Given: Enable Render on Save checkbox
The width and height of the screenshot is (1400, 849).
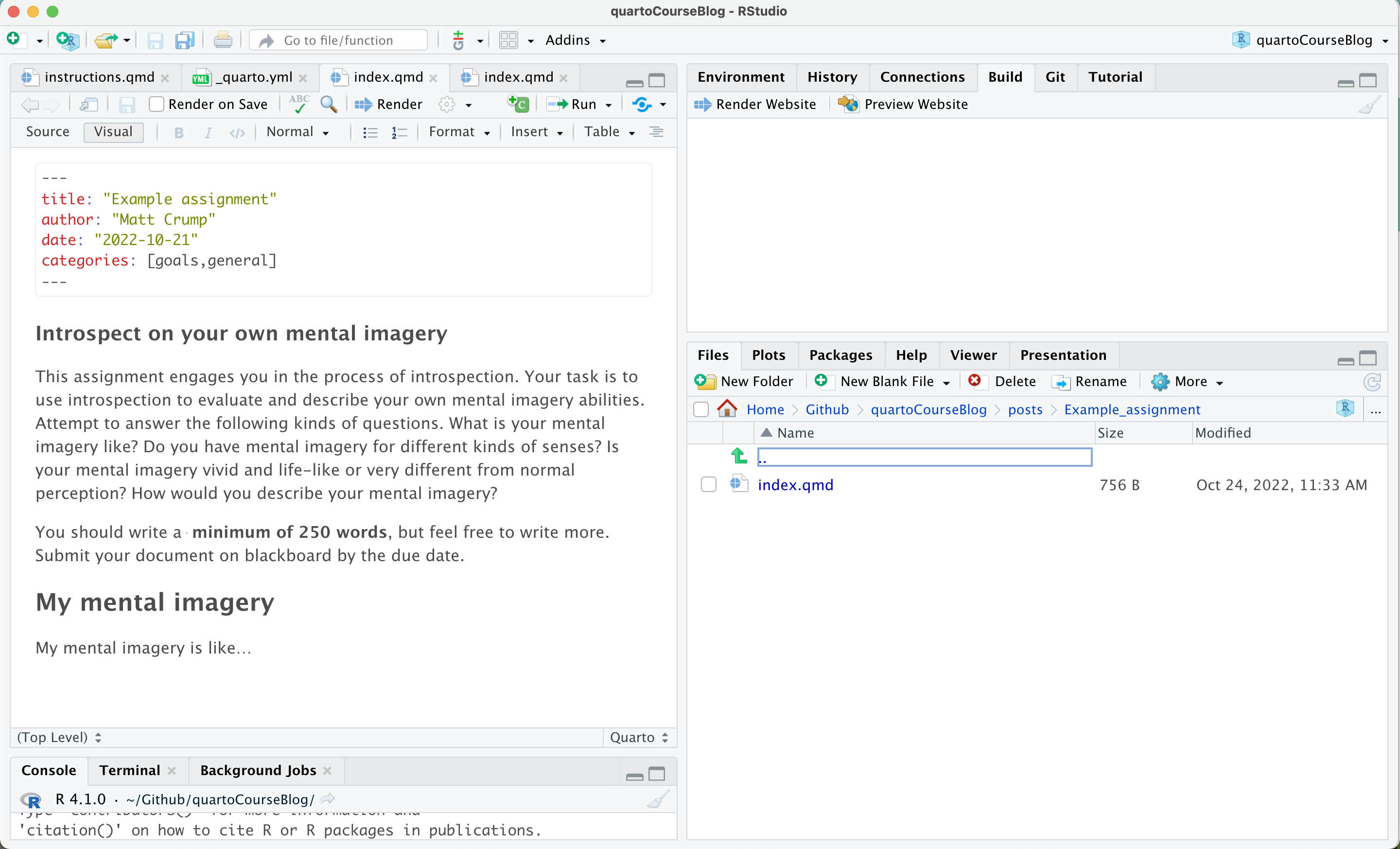Looking at the screenshot, I should pyautogui.click(x=156, y=105).
